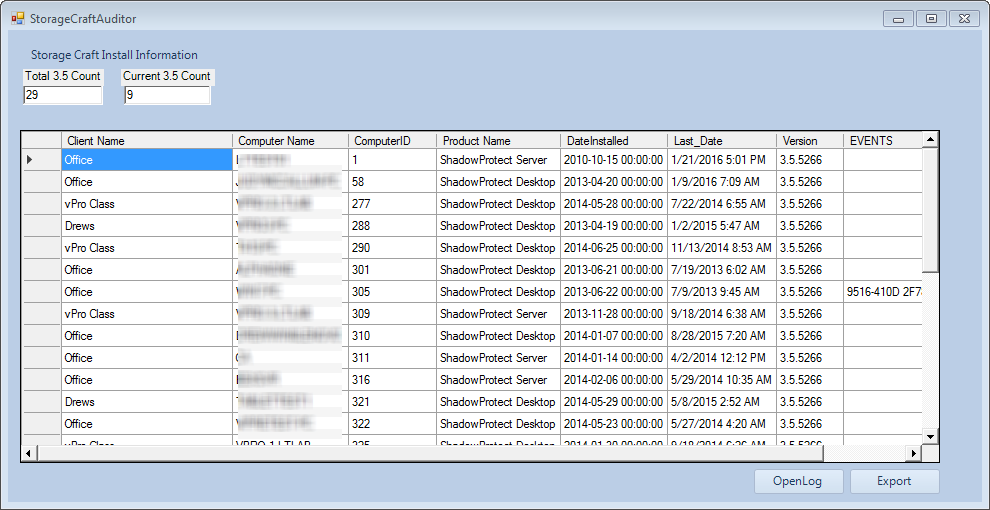Click the vertical scrollbar thumb
This screenshot has height=510, width=990.
click(x=930, y=210)
